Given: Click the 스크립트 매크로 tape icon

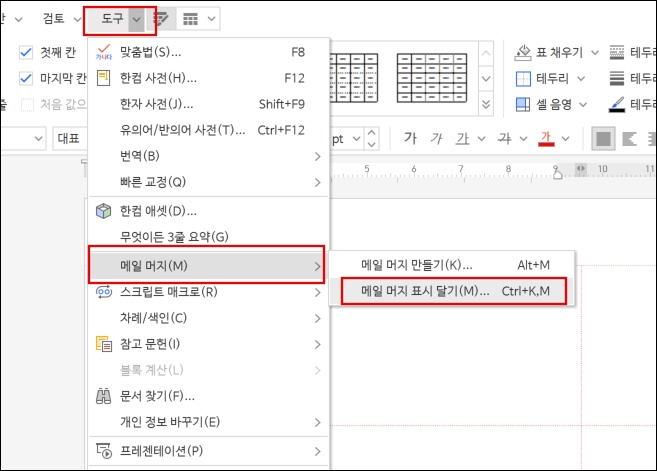Looking at the screenshot, I should 103,292.
